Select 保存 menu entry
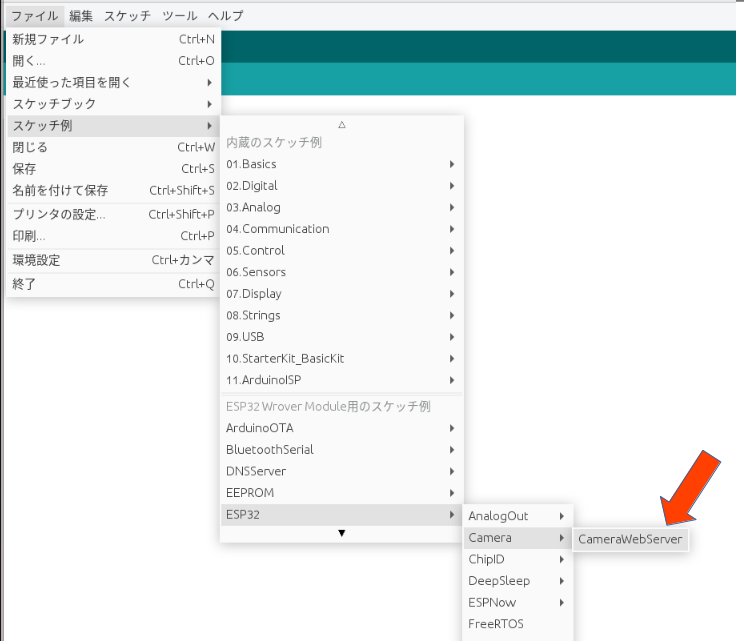This screenshot has width=744, height=641. 113,169
